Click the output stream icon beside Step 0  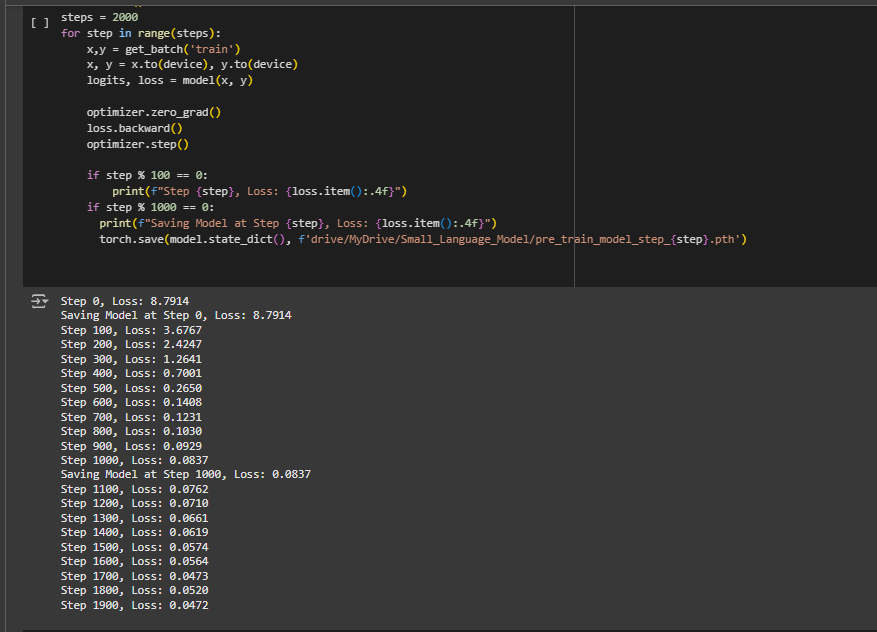click(x=38, y=300)
